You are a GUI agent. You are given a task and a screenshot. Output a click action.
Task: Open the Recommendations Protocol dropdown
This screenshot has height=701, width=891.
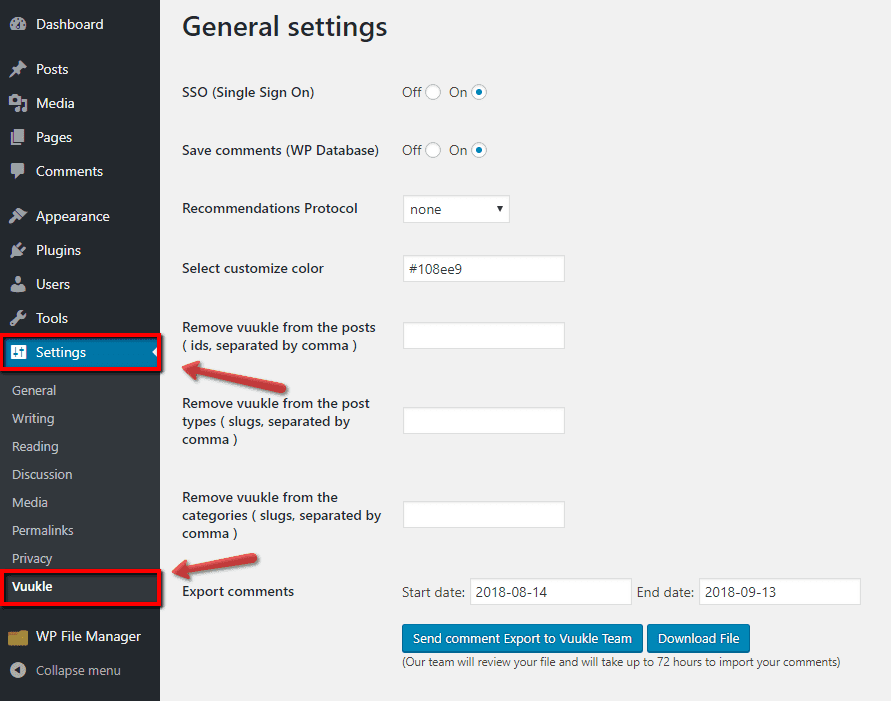click(456, 209)
